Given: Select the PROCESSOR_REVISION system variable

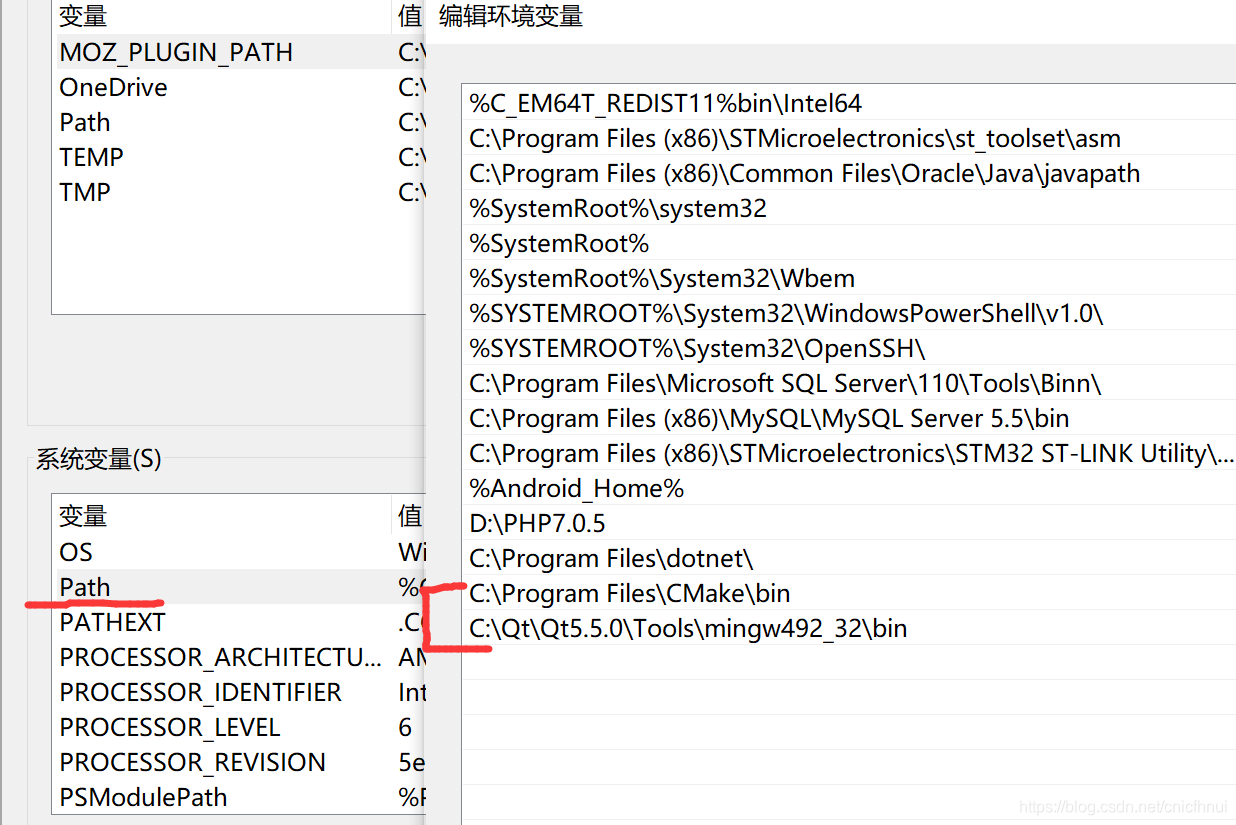Looking at the screenshot, I should click(240, 762).
